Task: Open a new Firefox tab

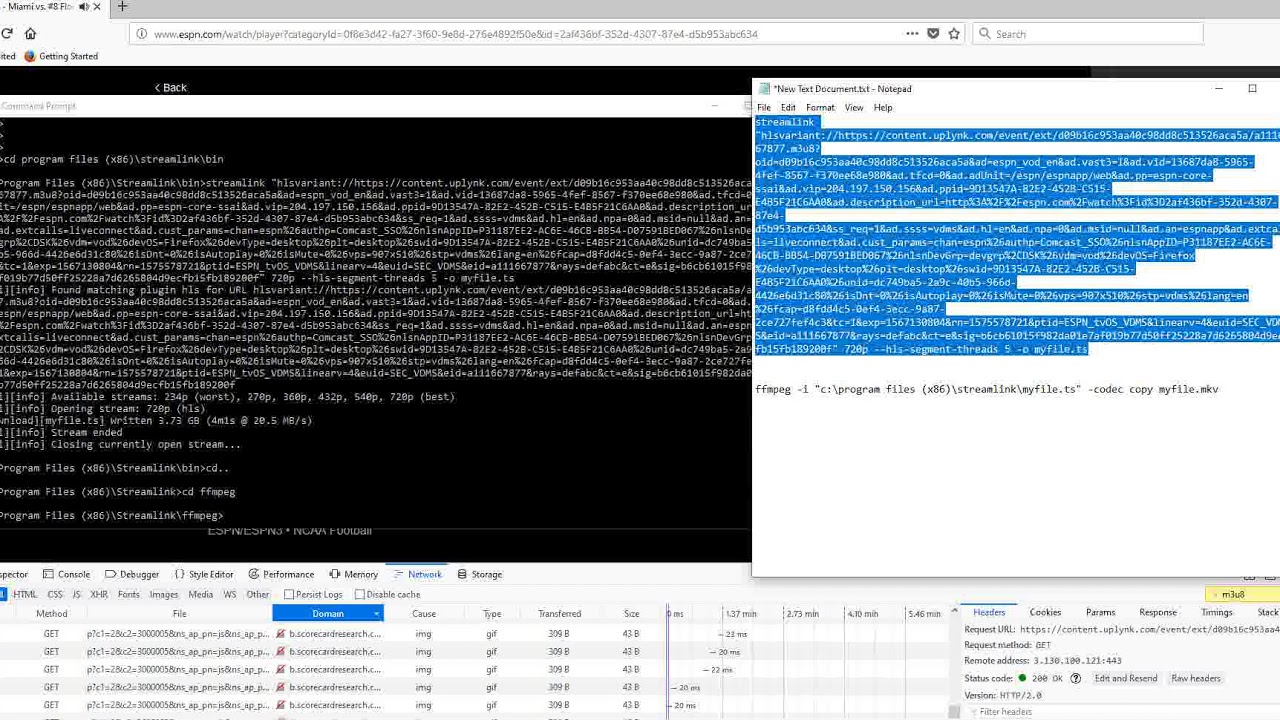Action: [x=122, y=7]
